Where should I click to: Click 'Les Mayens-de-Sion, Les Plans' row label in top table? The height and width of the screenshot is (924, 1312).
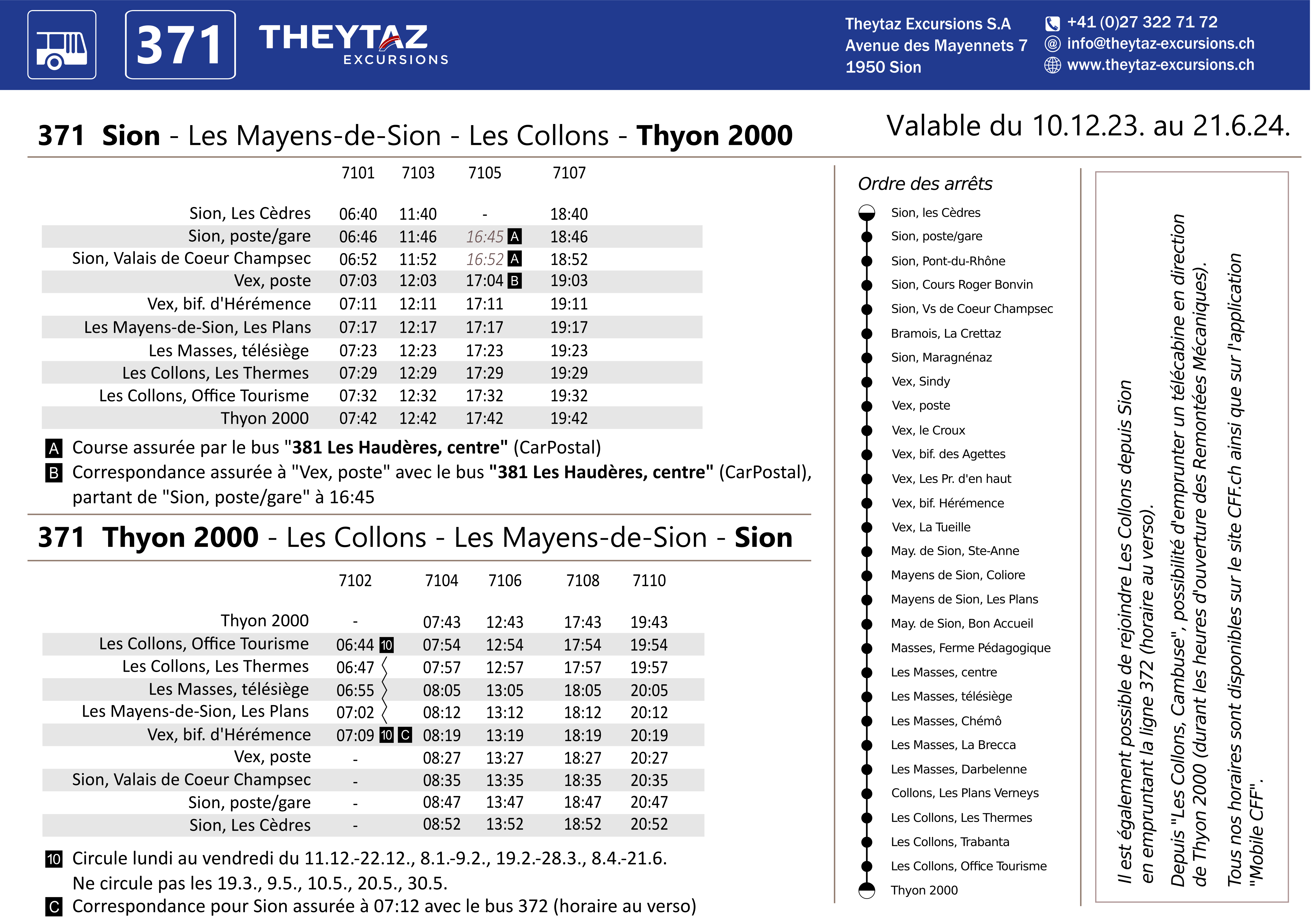pos(197,327)
